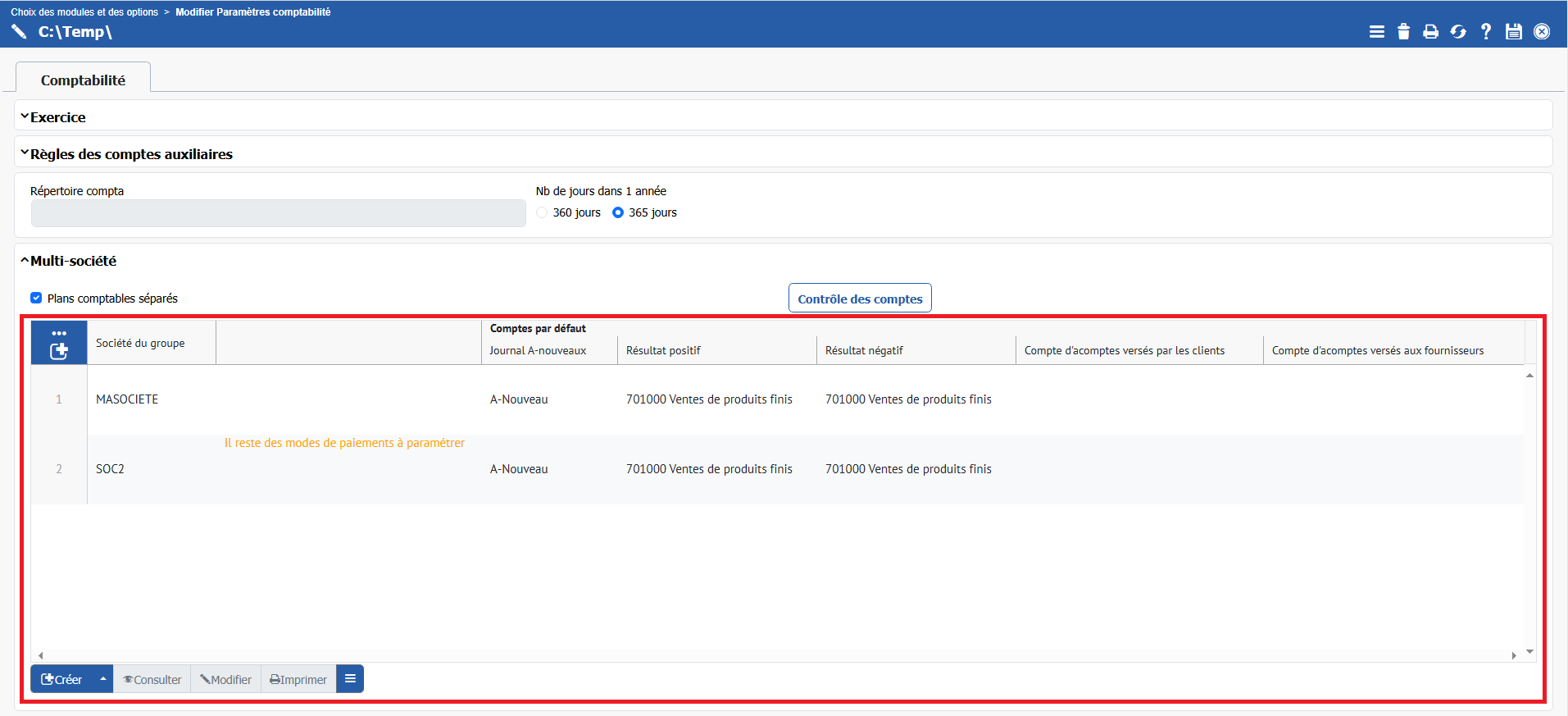Expand Règles des comptes auxiliaires section
The height and width of the screenshot is (716, 1568).
pyautogui.click(x=131, y=154)
